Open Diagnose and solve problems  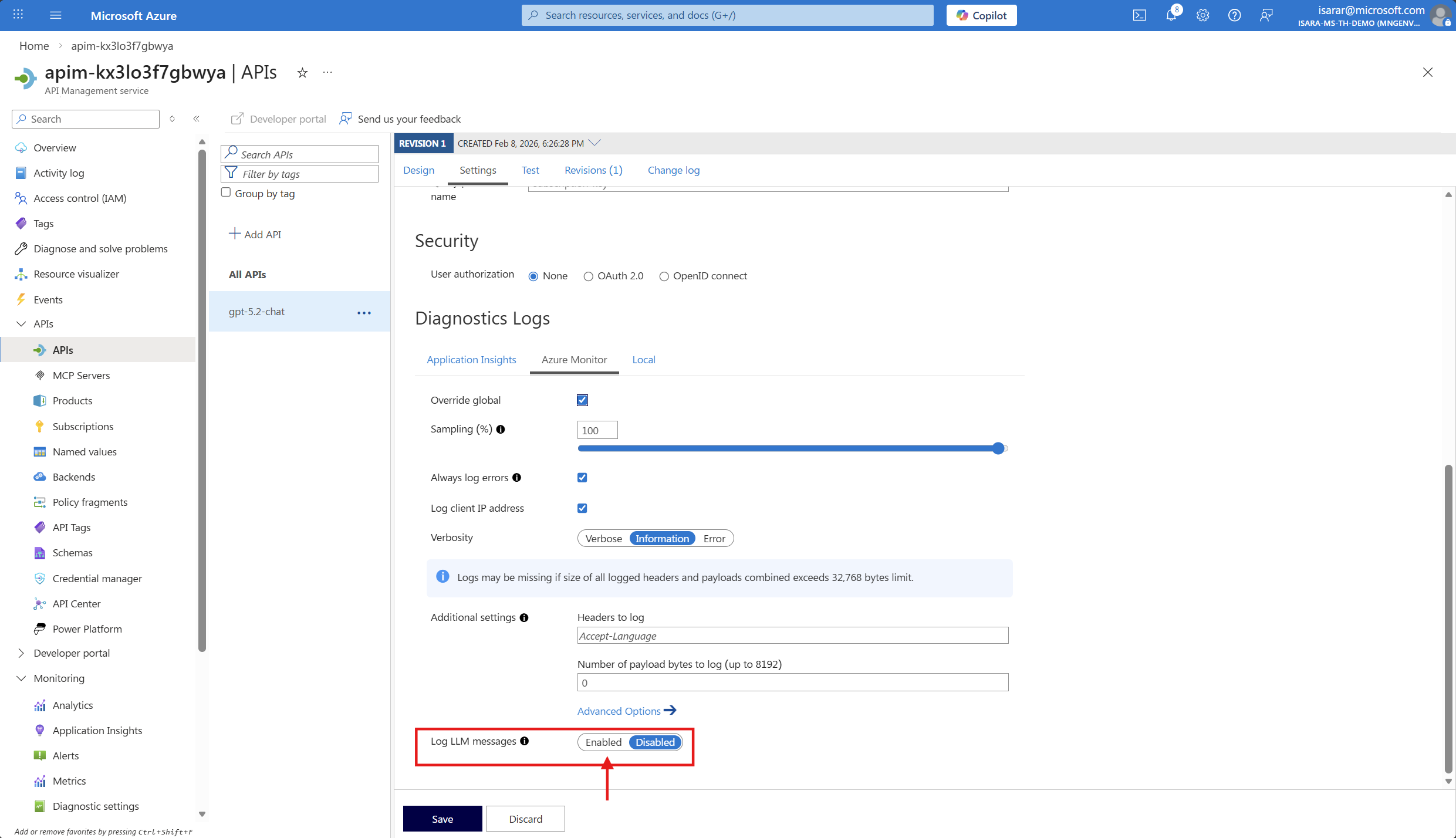click(x=100, y=248)
